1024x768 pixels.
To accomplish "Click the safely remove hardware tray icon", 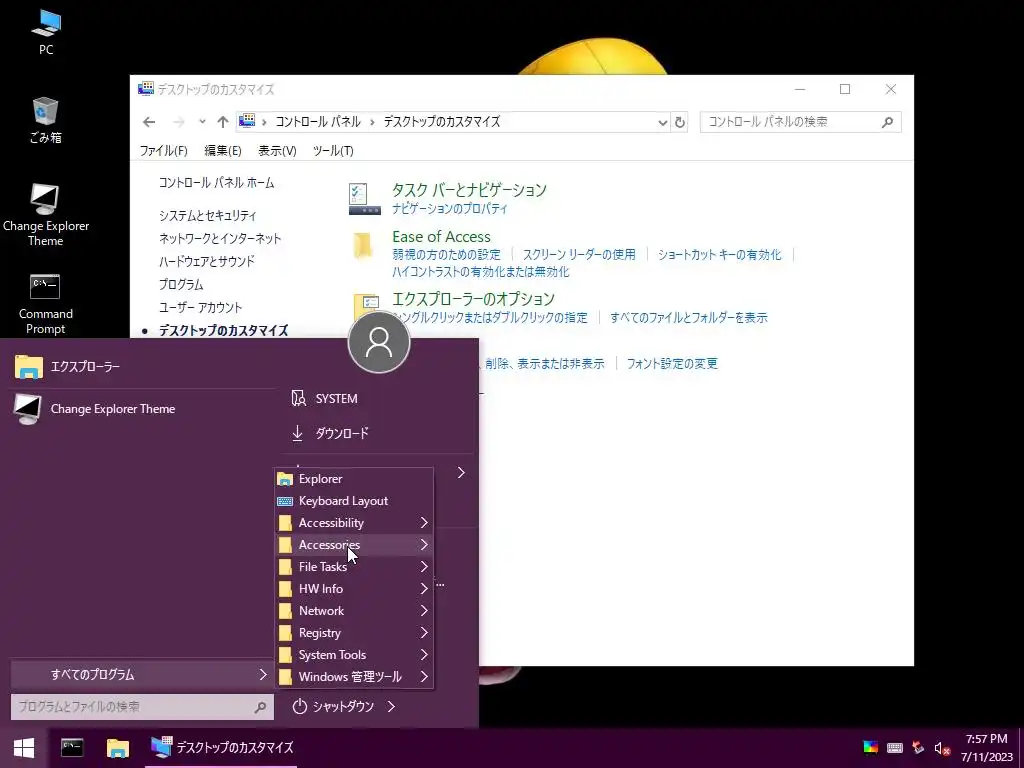I will 918,748.
